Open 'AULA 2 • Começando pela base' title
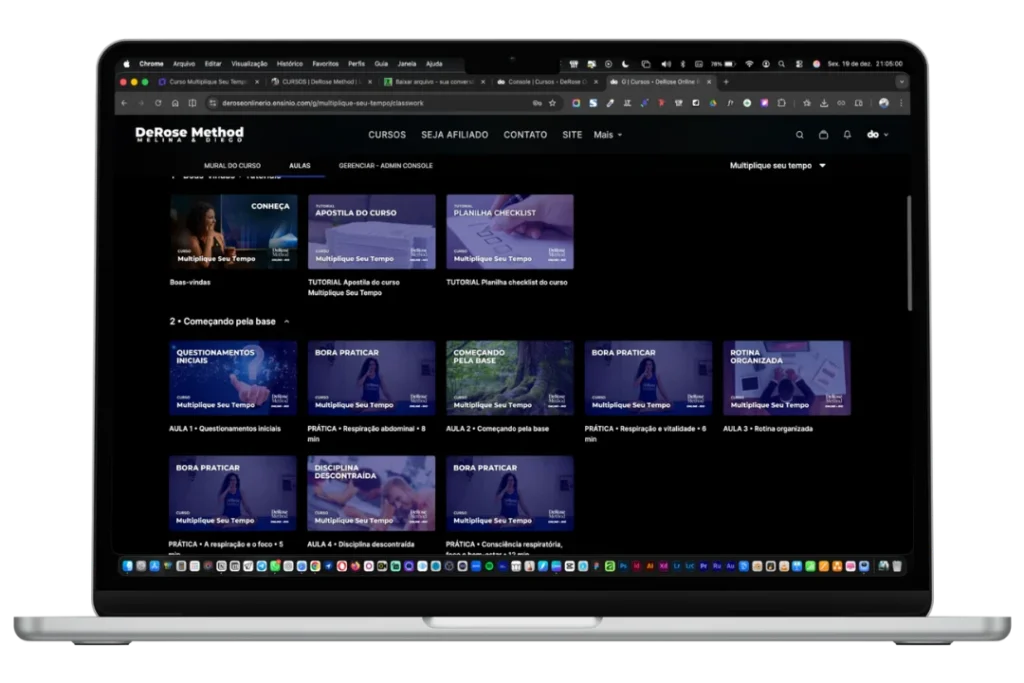The height and width of the screenshot is (683, 1024). pos(498,429)
